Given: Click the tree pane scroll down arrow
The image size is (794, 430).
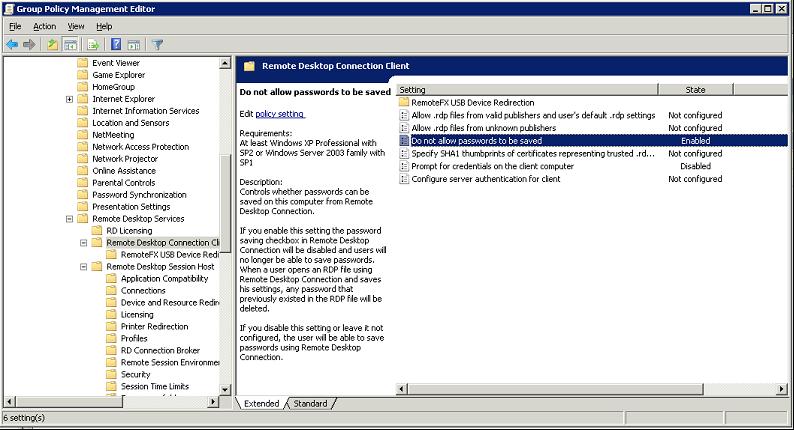Looking at the screenshot, I should [x=225, y=389].
